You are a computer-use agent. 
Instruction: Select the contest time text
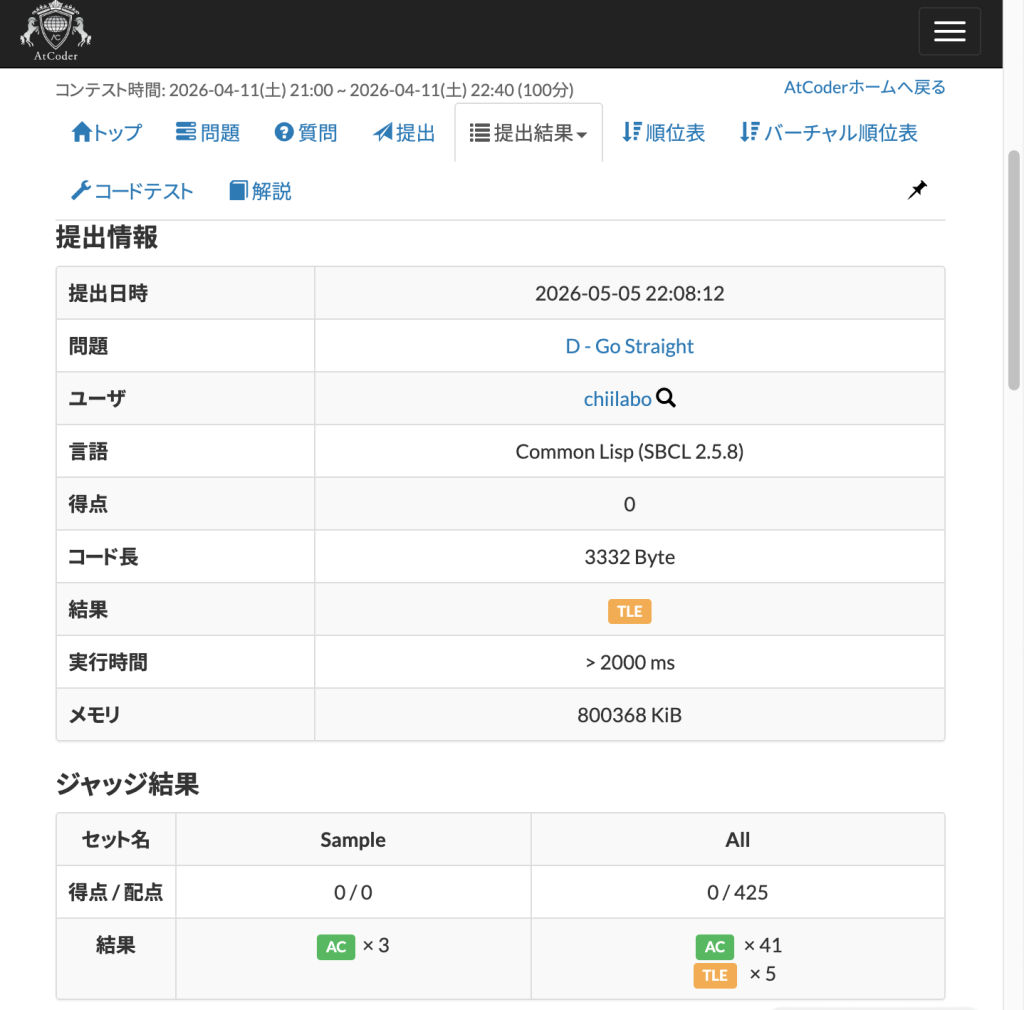pos(314,90)
